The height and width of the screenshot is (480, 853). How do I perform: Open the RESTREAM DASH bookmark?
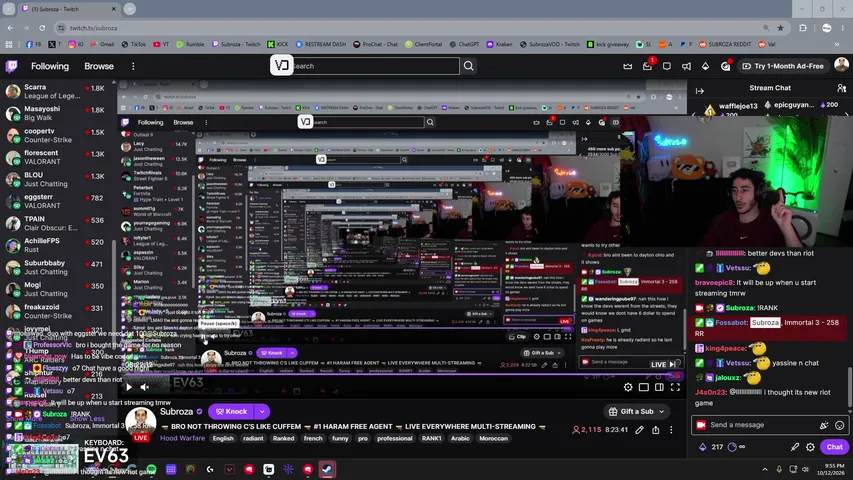321,44
